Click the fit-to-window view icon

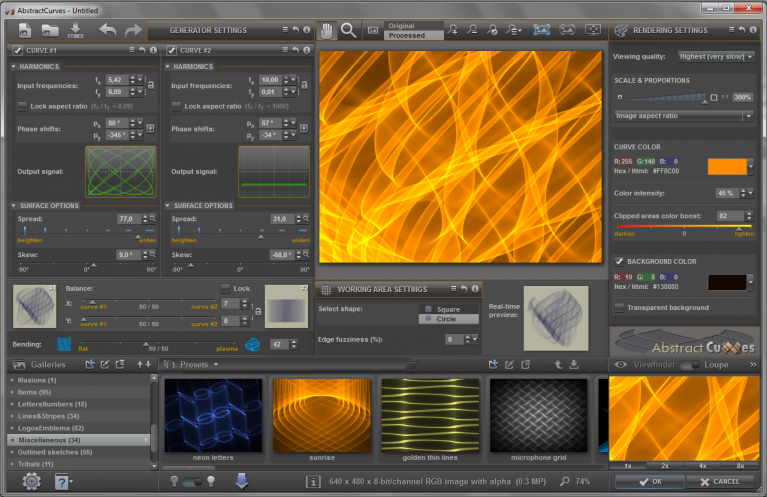click(541, 30)
